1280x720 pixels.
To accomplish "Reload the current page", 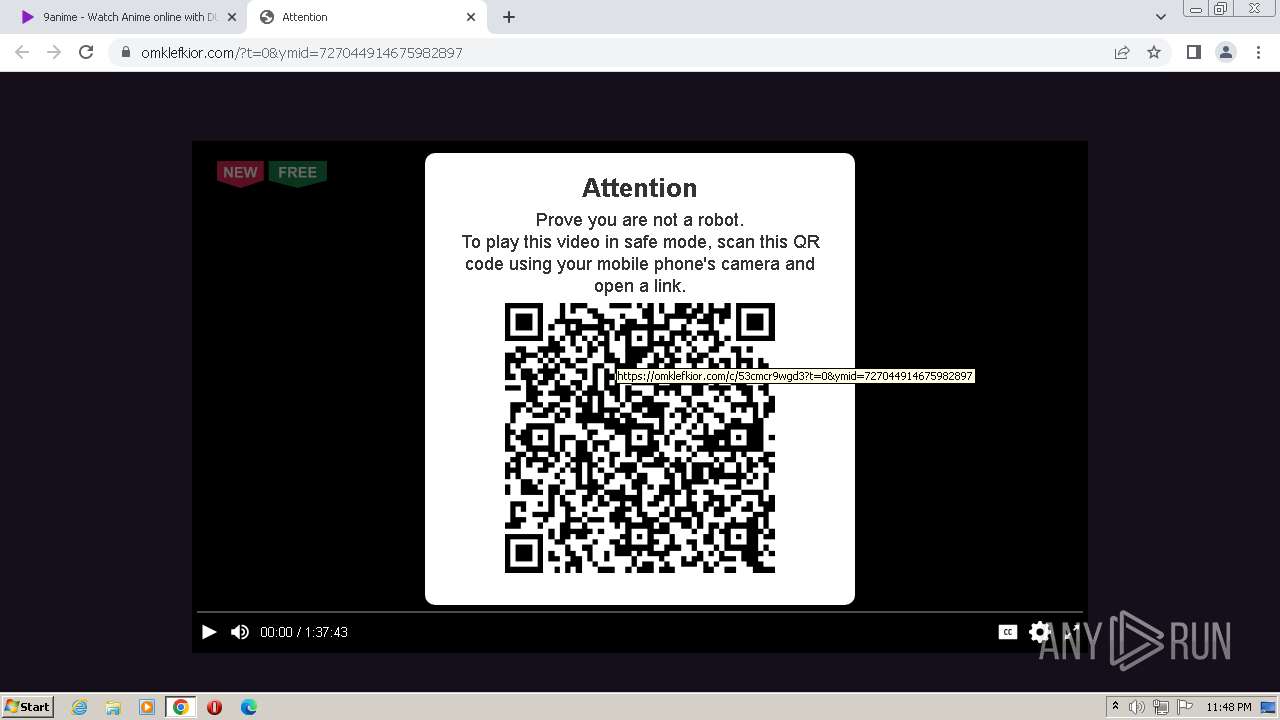I will click(x=86, y=52).
